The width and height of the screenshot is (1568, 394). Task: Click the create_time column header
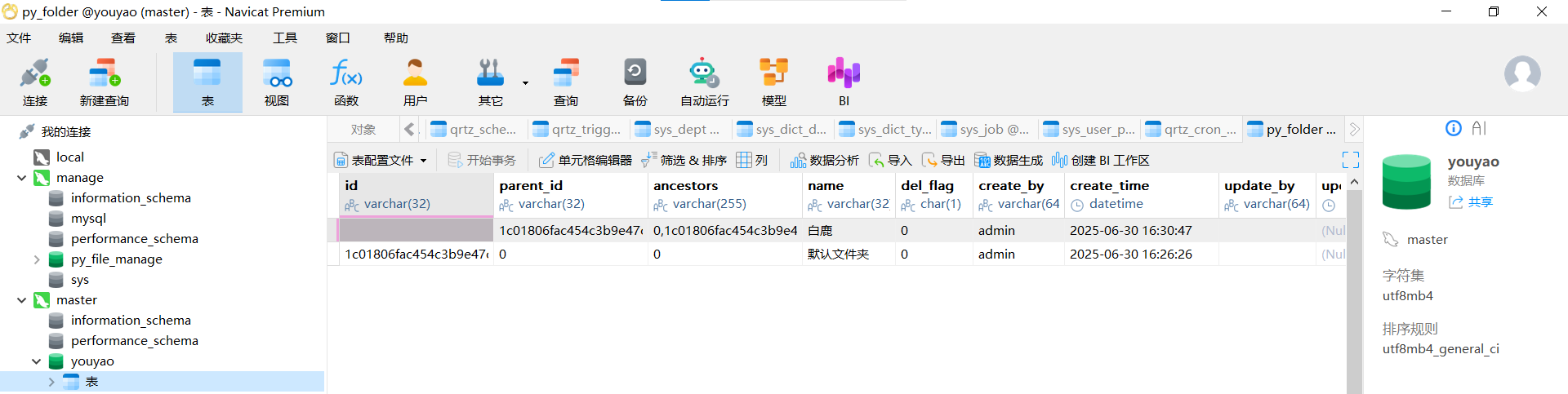pos(1141,195)
